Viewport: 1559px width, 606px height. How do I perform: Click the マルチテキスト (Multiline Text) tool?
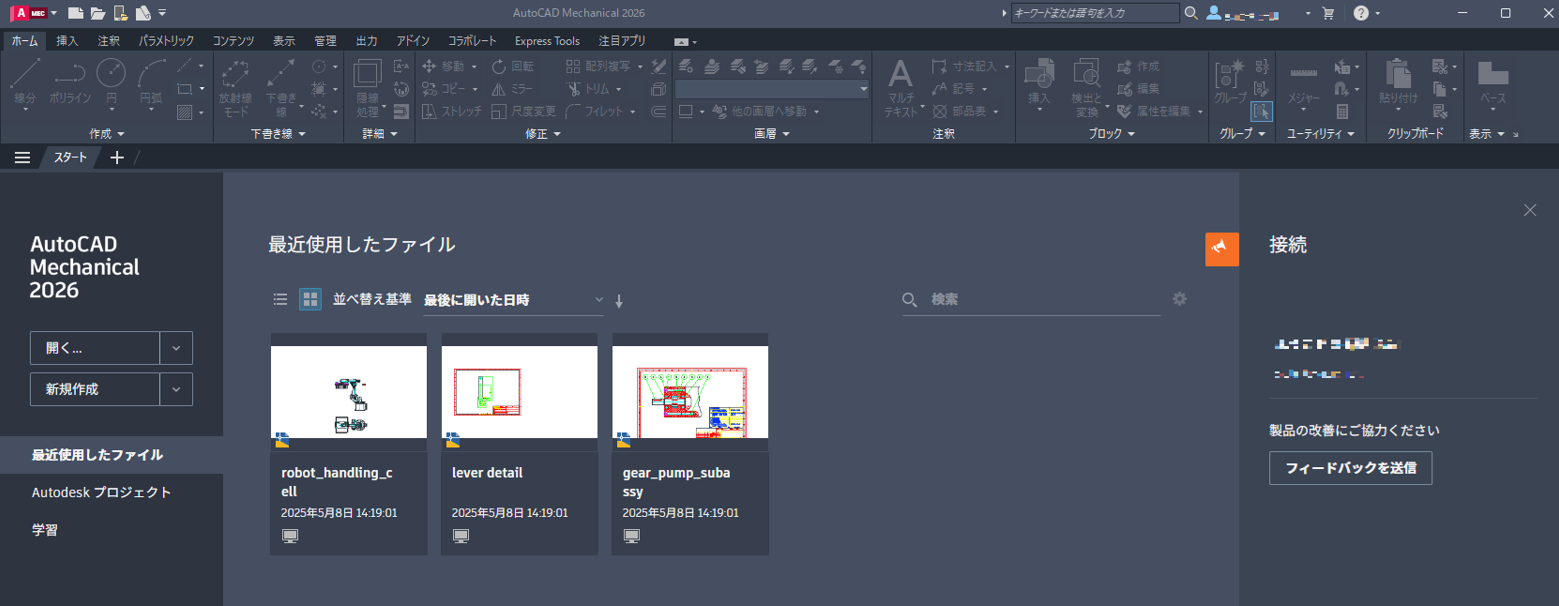tap(900, 88)
